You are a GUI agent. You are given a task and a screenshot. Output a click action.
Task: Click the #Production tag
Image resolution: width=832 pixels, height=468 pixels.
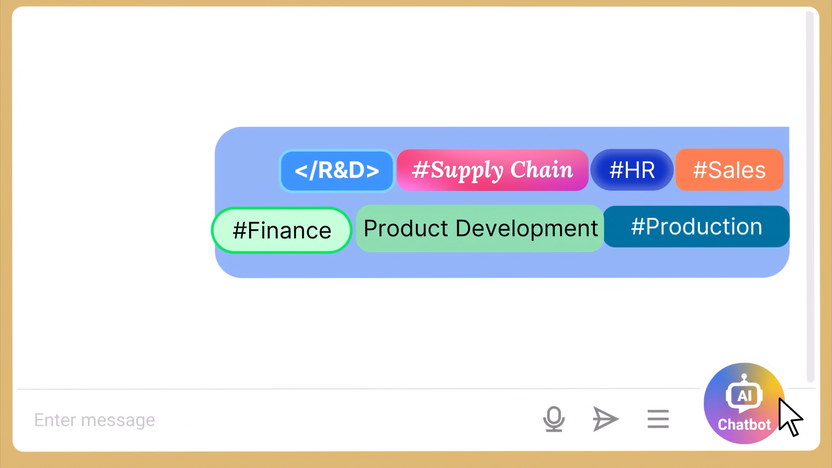(x=696, y=227)
